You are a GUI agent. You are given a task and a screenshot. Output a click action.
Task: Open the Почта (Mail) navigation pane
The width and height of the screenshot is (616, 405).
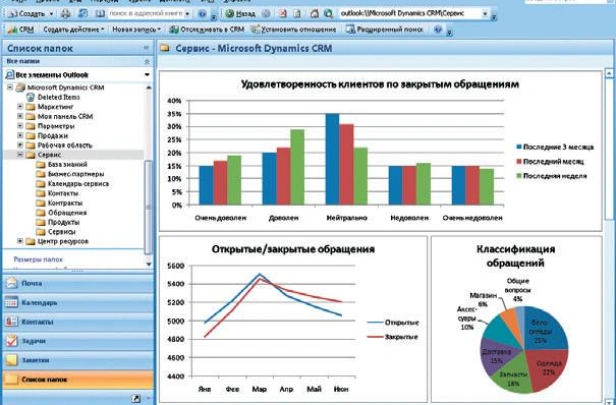pyautogui.click(x=40, y=284)
